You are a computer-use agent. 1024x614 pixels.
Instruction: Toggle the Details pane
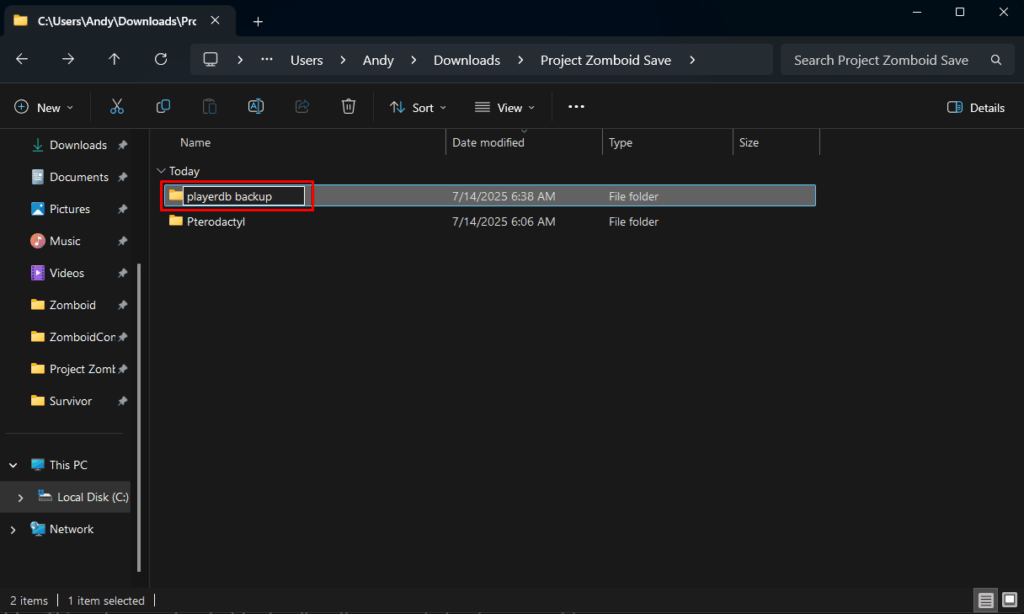(x=976, y=107)
